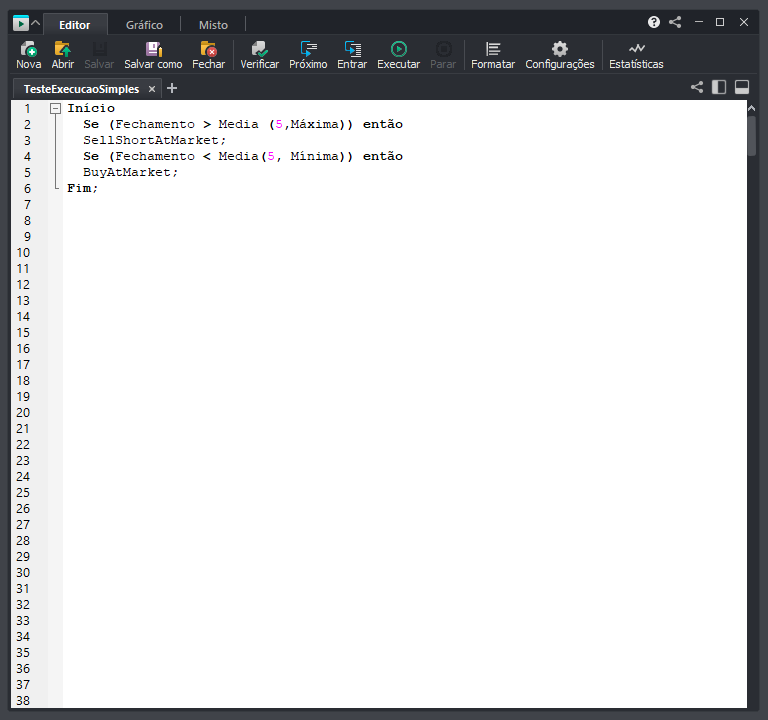Image resolution: width=768 pixels, height=720 pixels.
Task: Run the strategy with Executar
Action: pyautogui.click(x=399, y=55)
